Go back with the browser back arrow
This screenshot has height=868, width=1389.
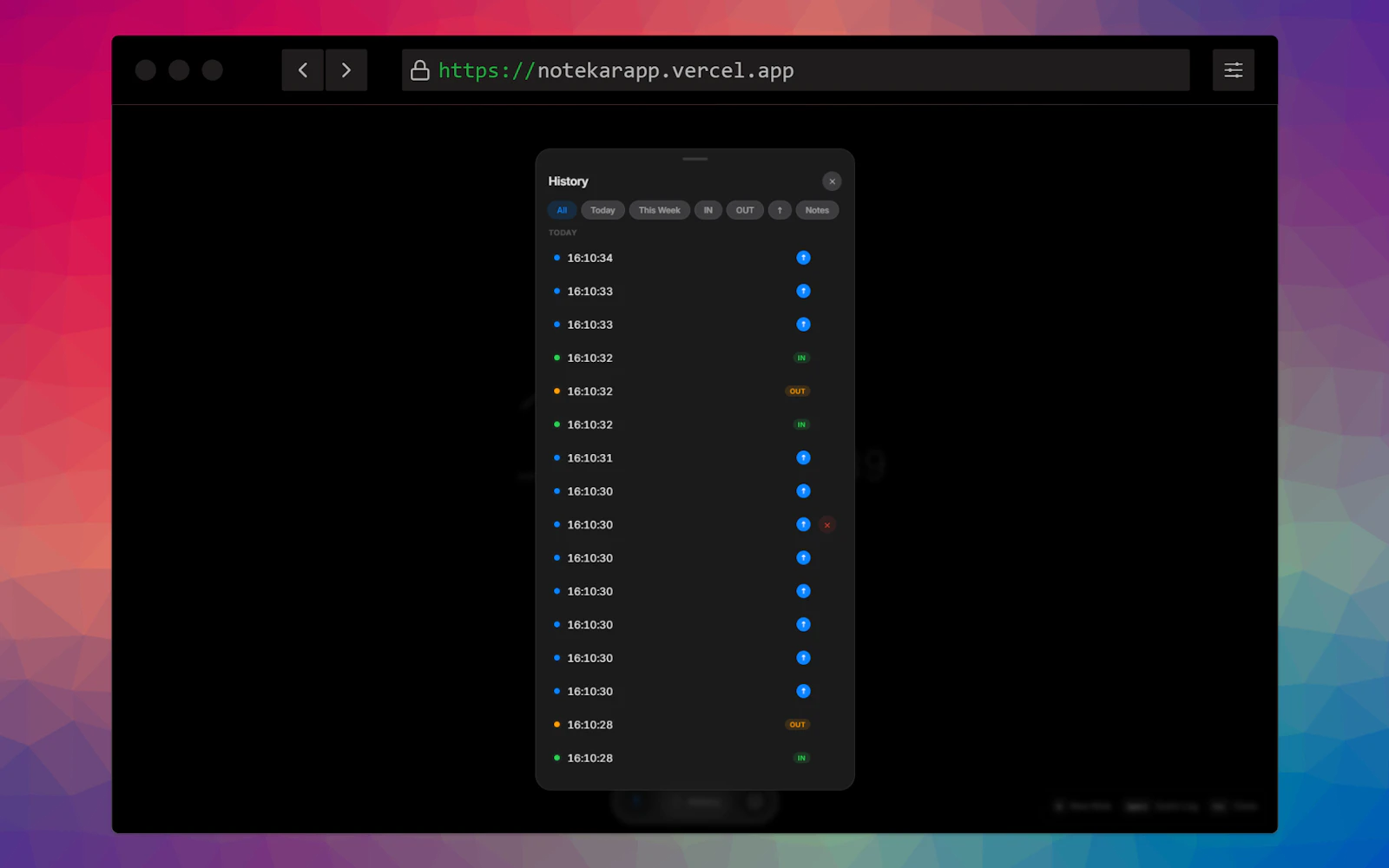click(x=302, y=70)
